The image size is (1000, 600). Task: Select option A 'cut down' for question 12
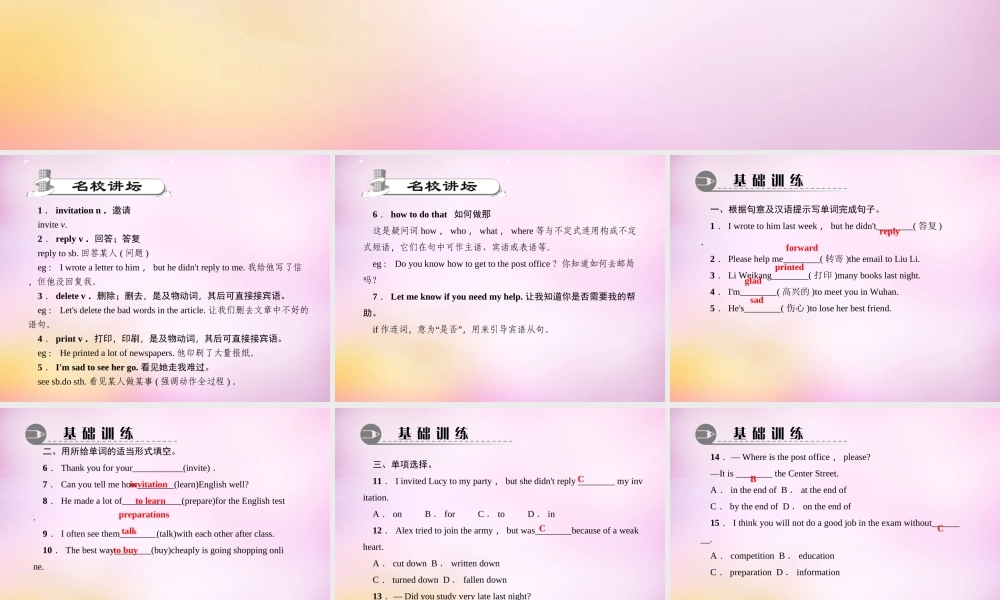pyautogui.click(x=399, y=563)
